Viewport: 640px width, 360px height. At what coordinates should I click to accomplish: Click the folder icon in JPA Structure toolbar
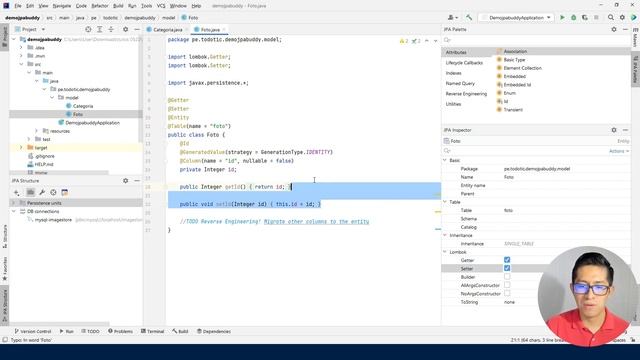click(30, 192)
